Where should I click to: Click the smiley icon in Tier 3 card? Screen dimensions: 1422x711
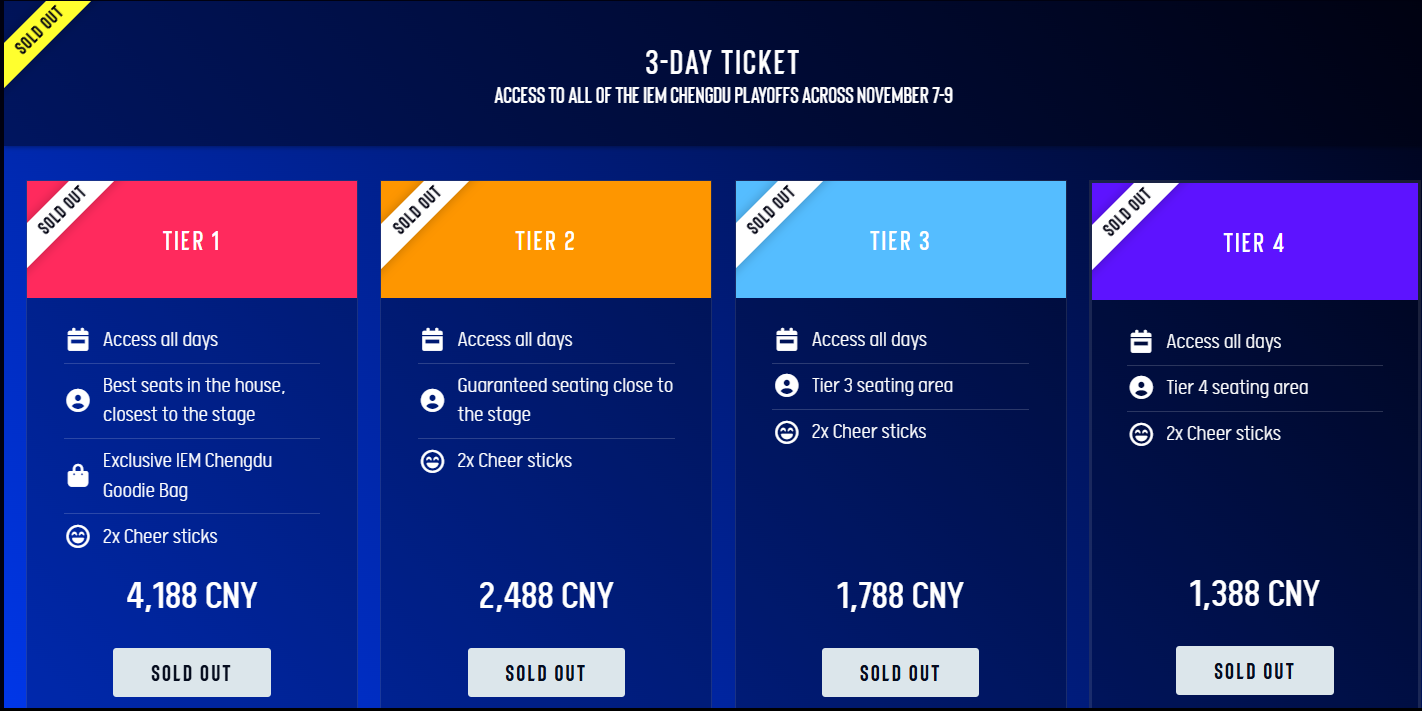pos(787,432)
